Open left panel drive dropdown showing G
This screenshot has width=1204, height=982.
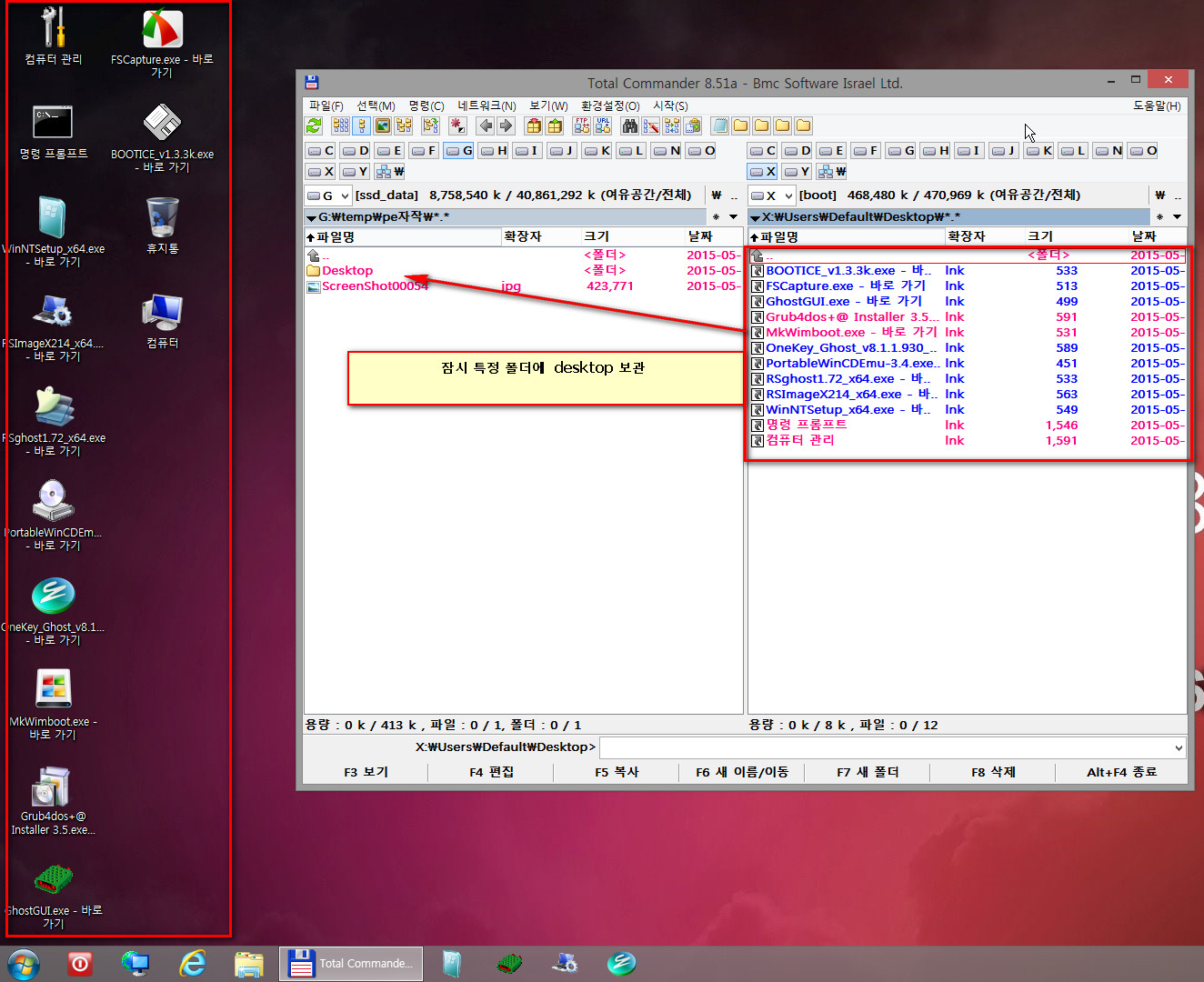(328, 195)
